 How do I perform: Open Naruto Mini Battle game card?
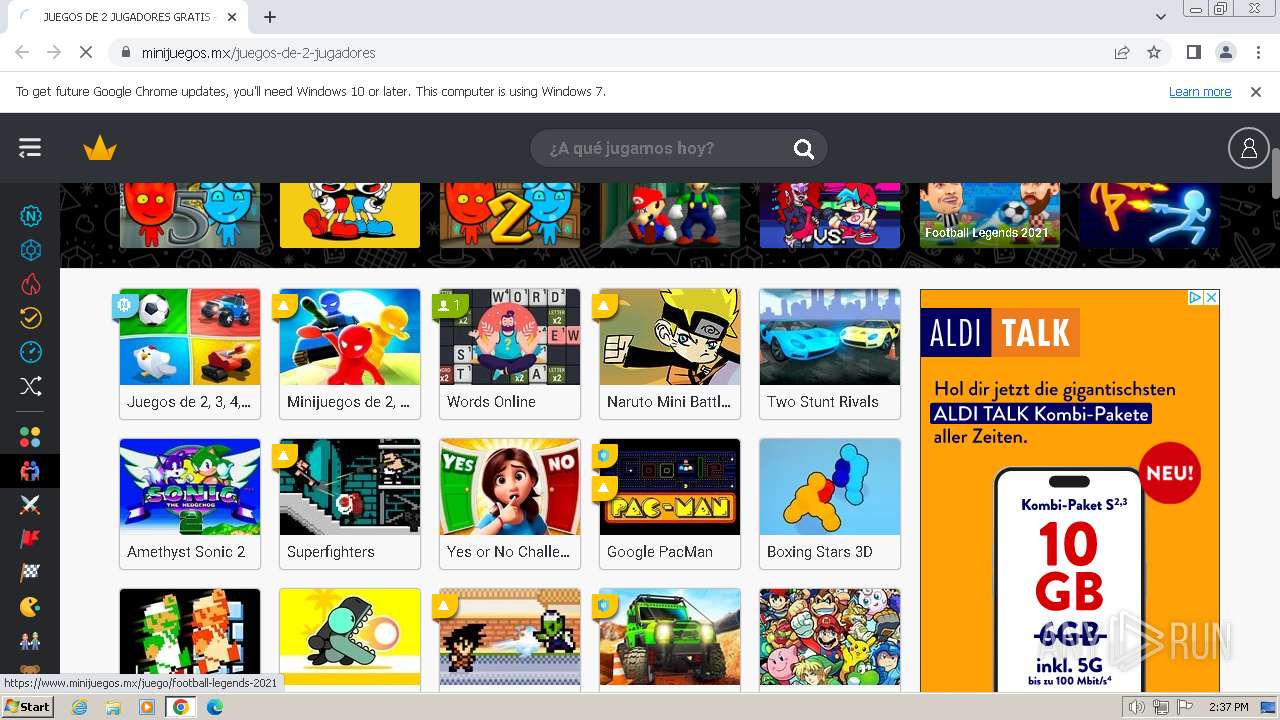670,354
